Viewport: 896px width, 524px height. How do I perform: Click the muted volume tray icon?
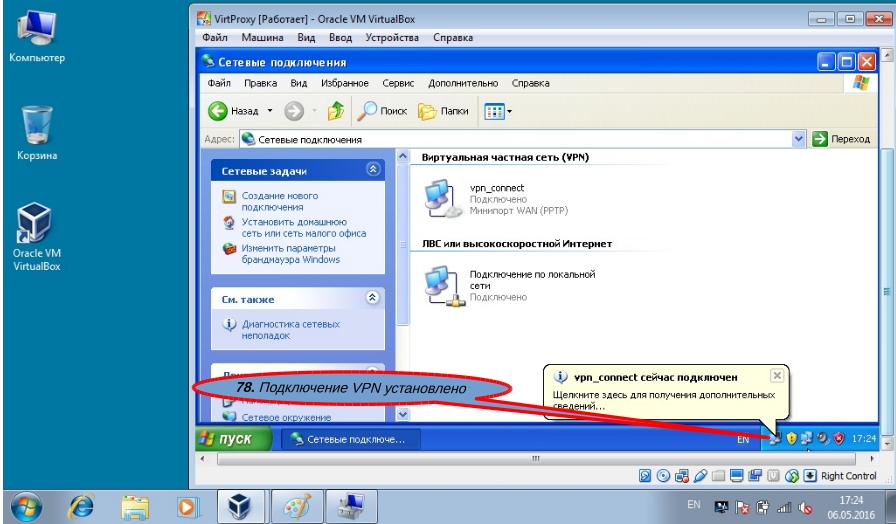pos(806,507)
